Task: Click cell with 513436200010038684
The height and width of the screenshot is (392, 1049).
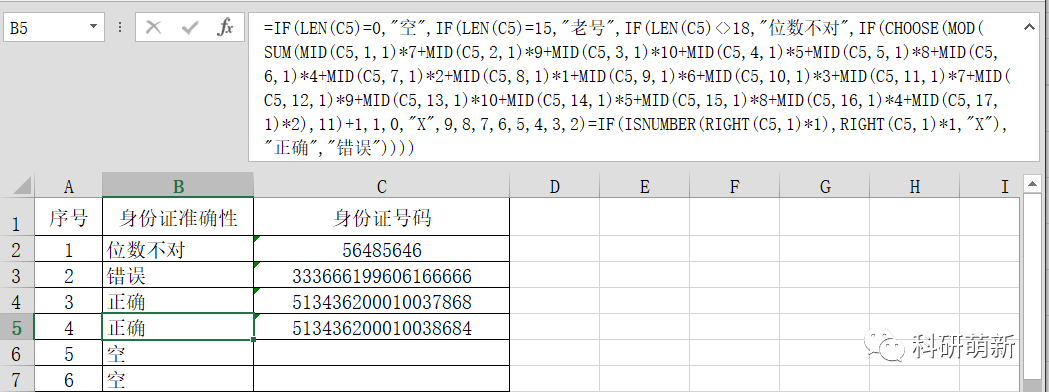Action: click(381, 327)
